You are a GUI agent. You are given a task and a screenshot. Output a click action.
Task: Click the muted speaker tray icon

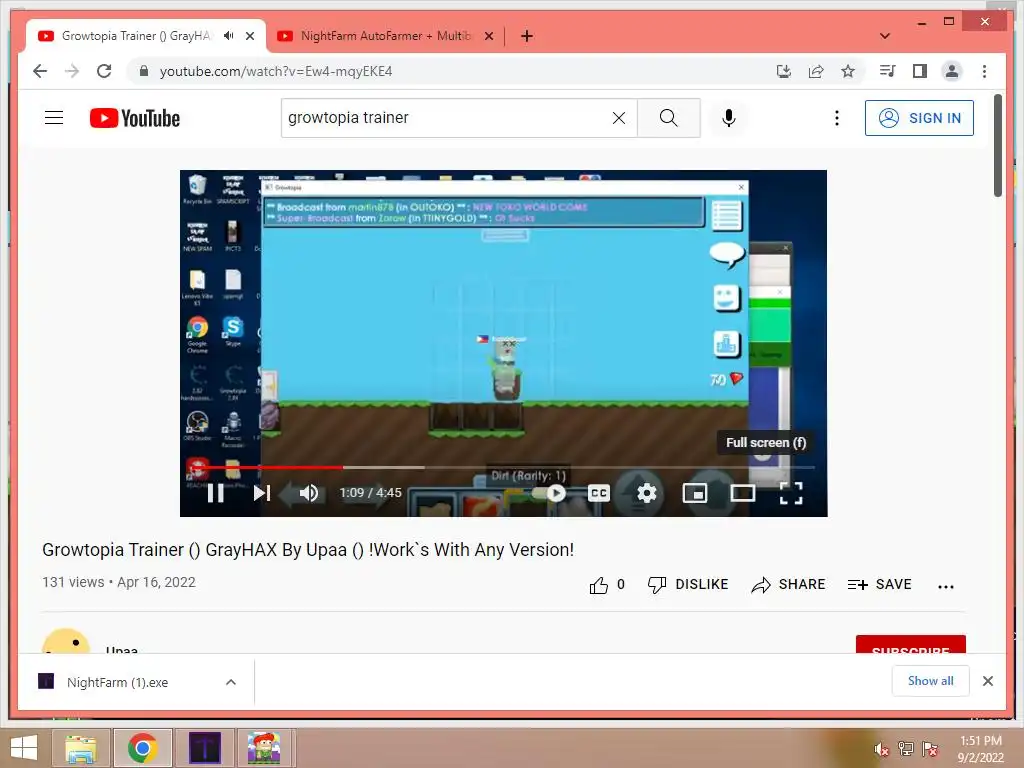pos(882,749)
